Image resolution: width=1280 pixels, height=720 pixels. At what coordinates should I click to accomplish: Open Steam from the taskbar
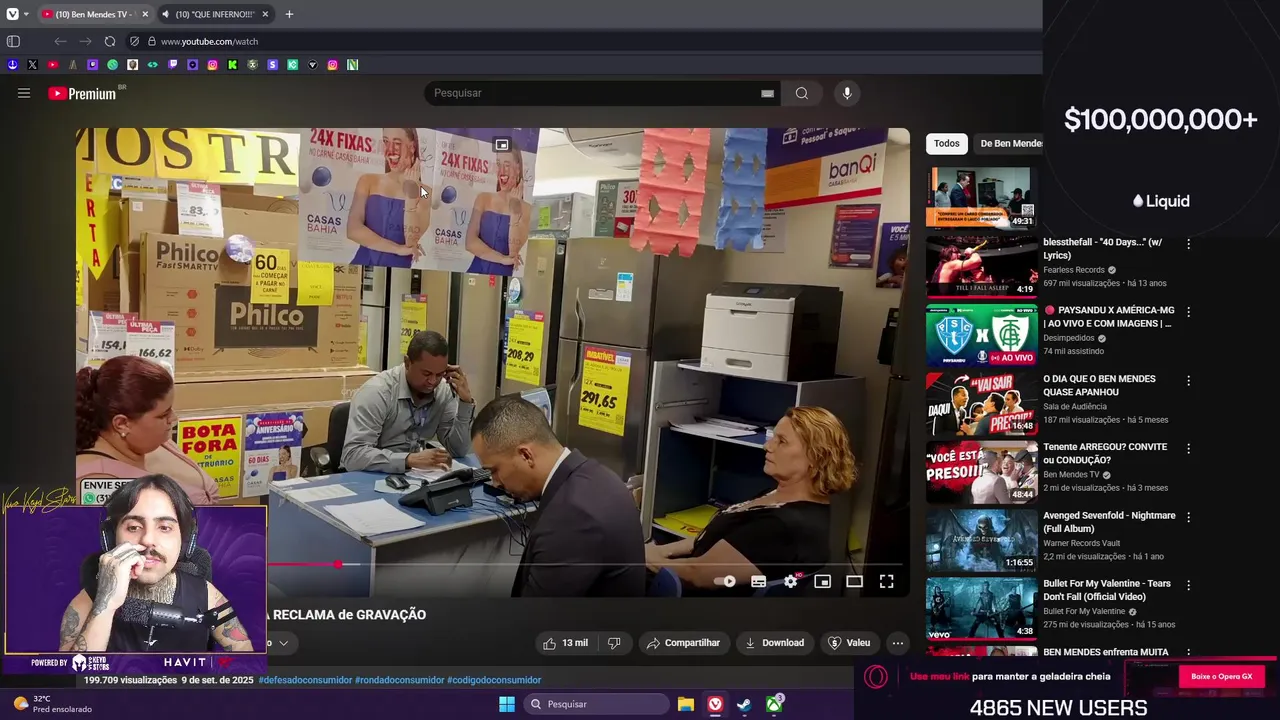(x=744, y=704)
